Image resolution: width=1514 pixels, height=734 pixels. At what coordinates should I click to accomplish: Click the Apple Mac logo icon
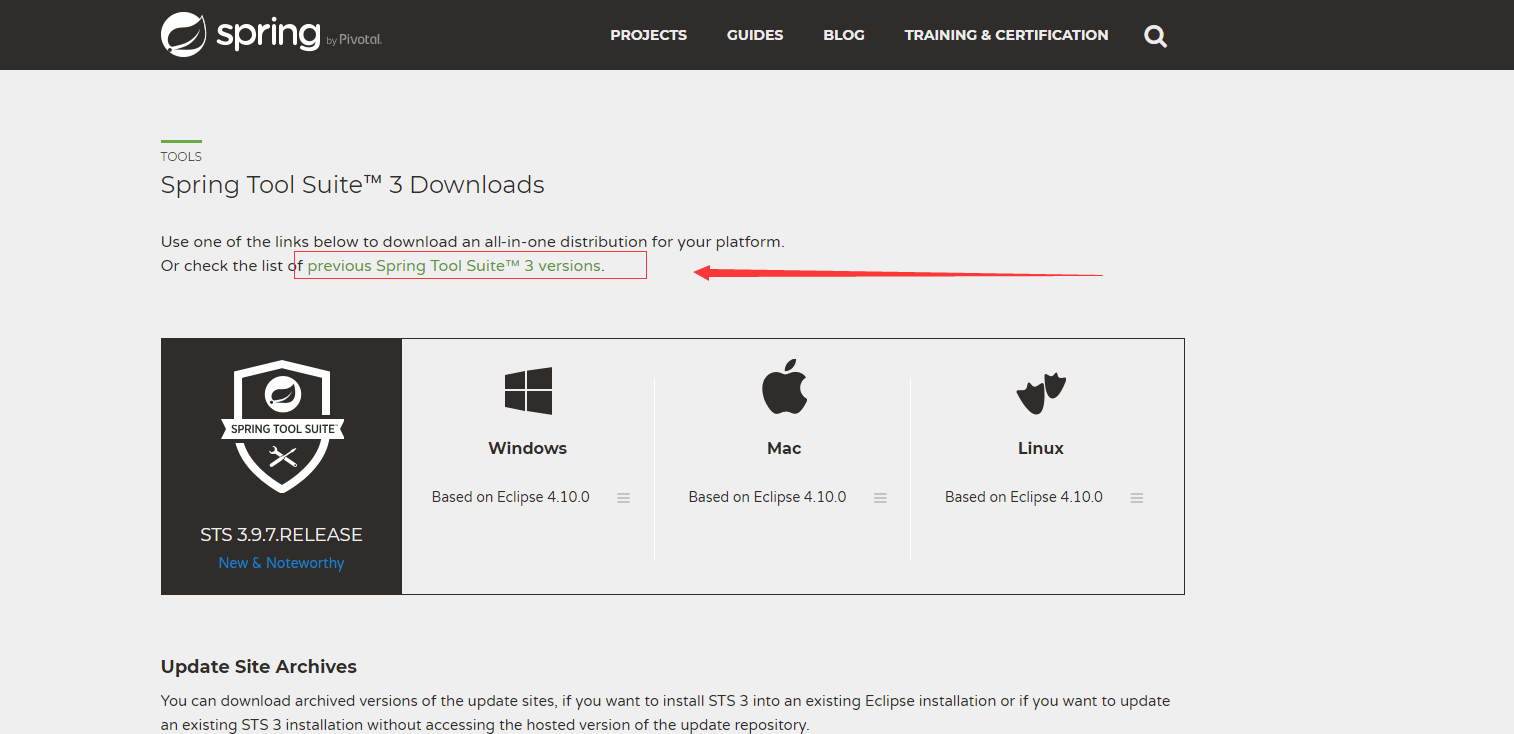784,387
